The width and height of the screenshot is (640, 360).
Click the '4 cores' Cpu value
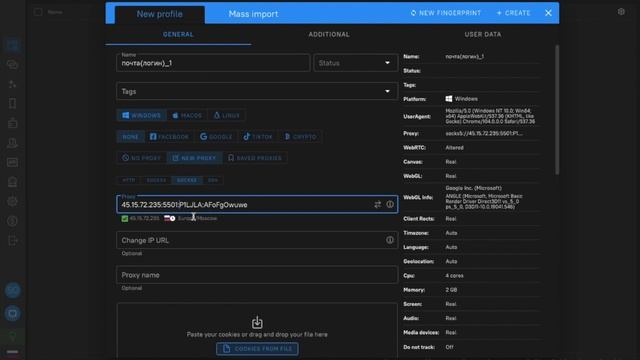pyautogui.click(x=454, y=276)
